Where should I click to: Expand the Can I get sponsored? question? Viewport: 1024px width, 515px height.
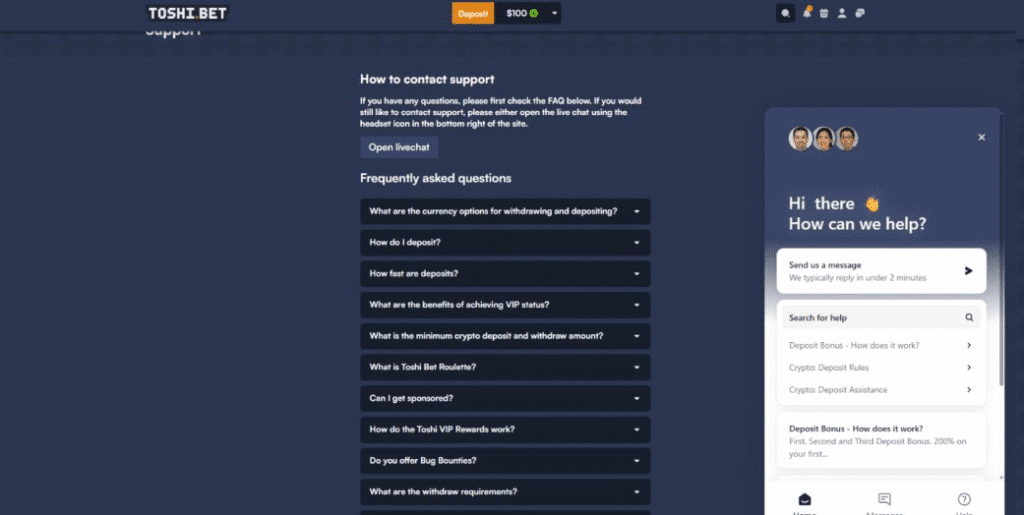pyautogui.click(x=505, y=398)
